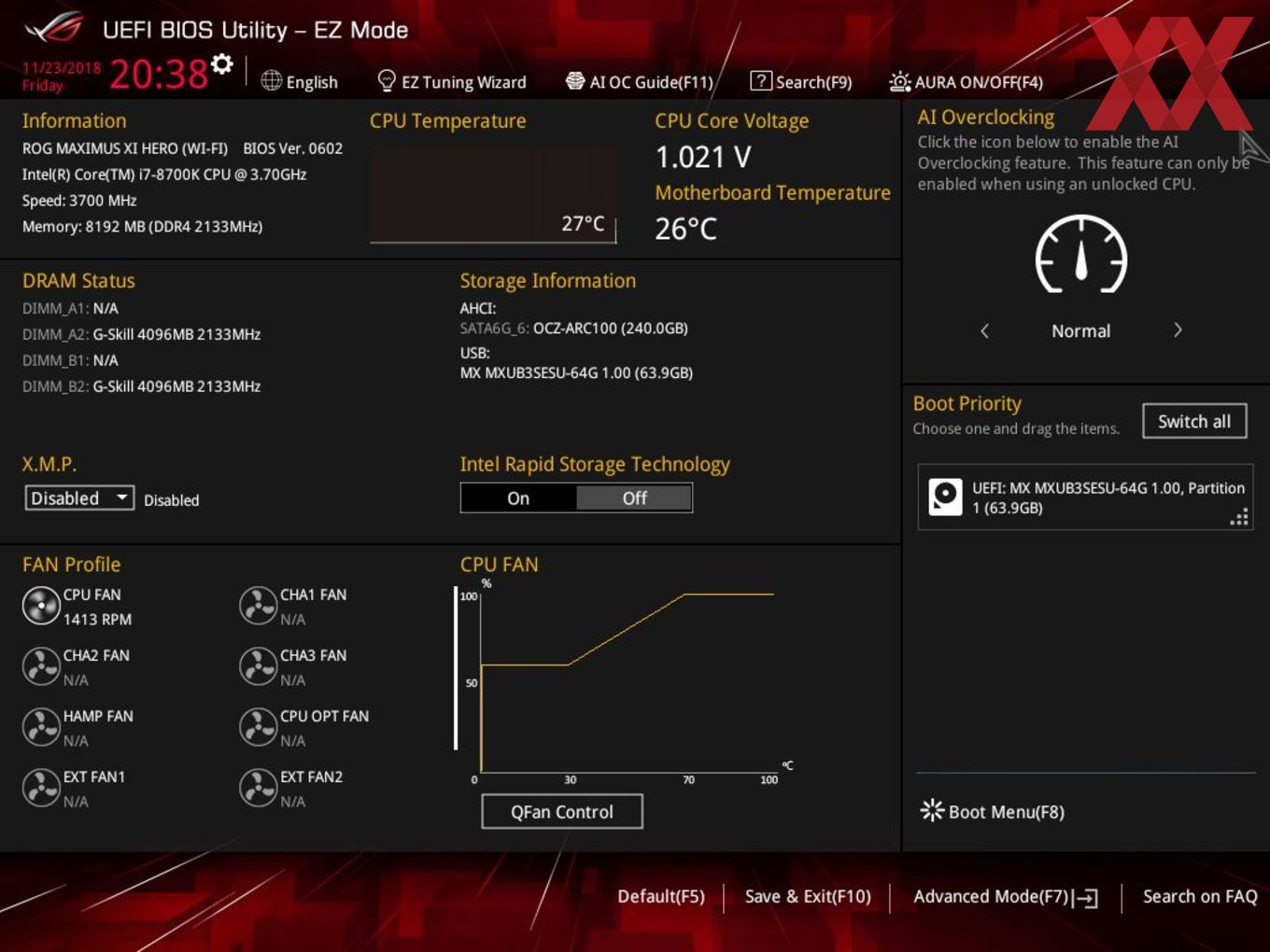1270x952 pixels.
Task: Click the DIMM_A1 N/A entry
Action: 70,308
